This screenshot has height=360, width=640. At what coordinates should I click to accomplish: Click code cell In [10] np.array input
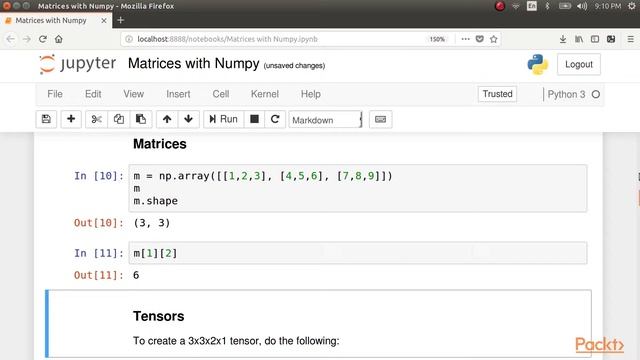coord(358,188)
